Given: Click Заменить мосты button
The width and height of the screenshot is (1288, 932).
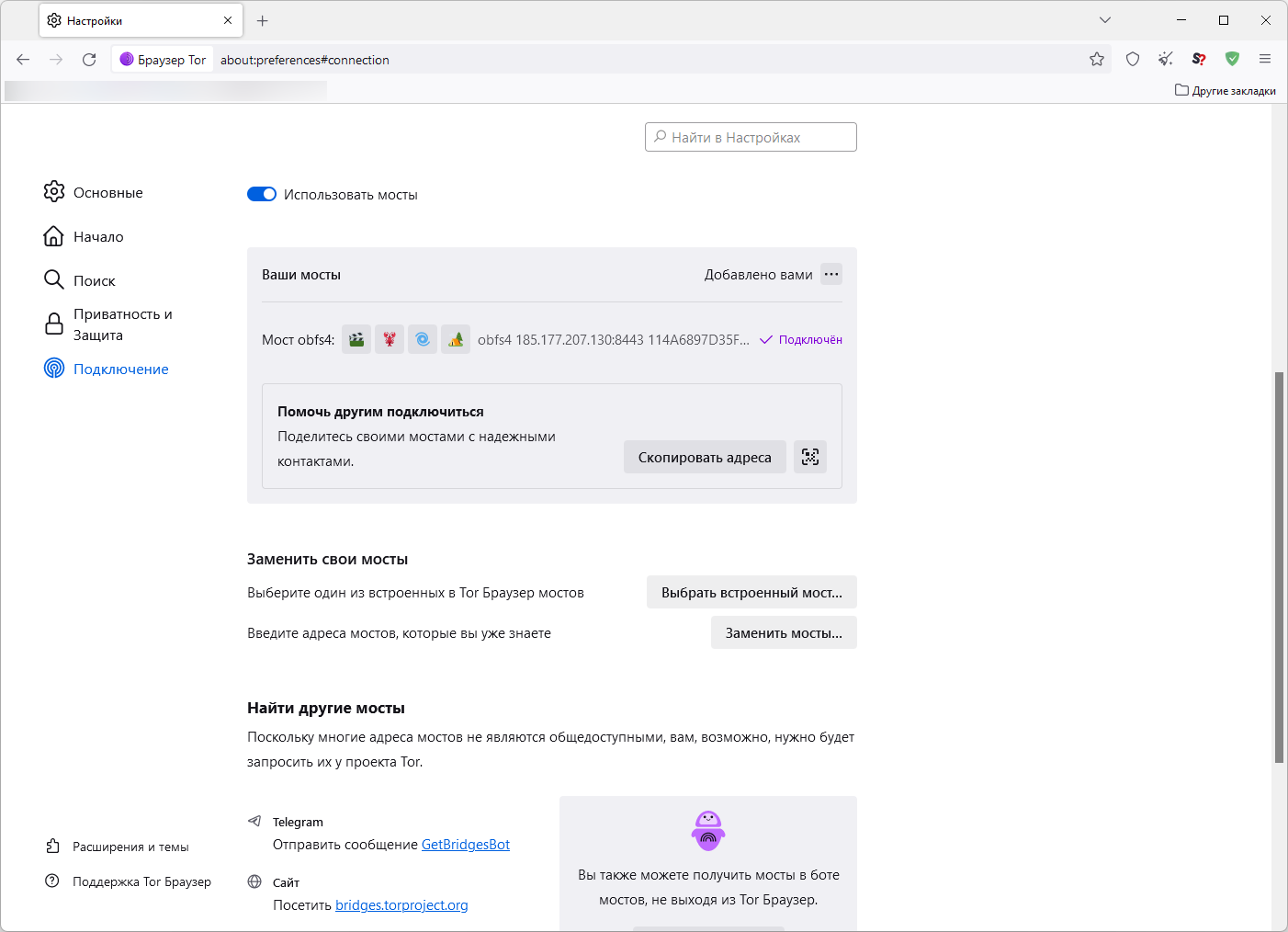Looking at the screenshot, I should coord(784,632).
